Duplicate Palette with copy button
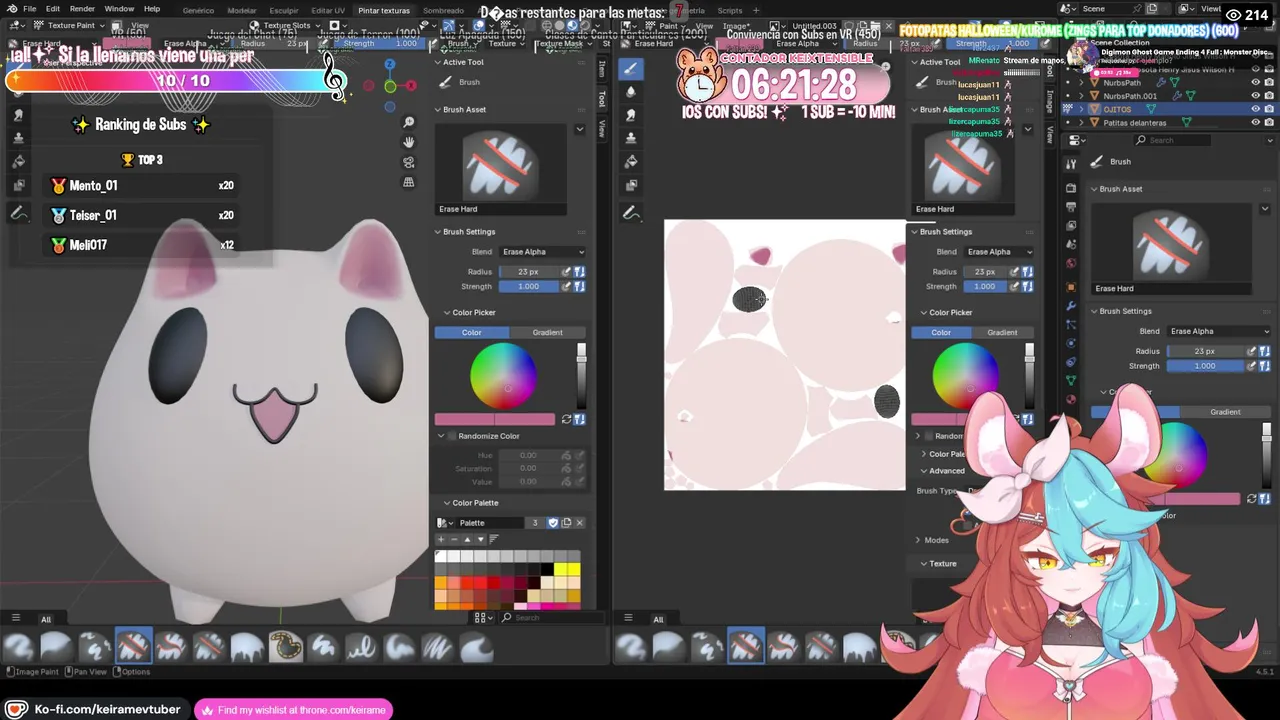The height and width of the screenshot is (720, 1280). pos(566,522)
